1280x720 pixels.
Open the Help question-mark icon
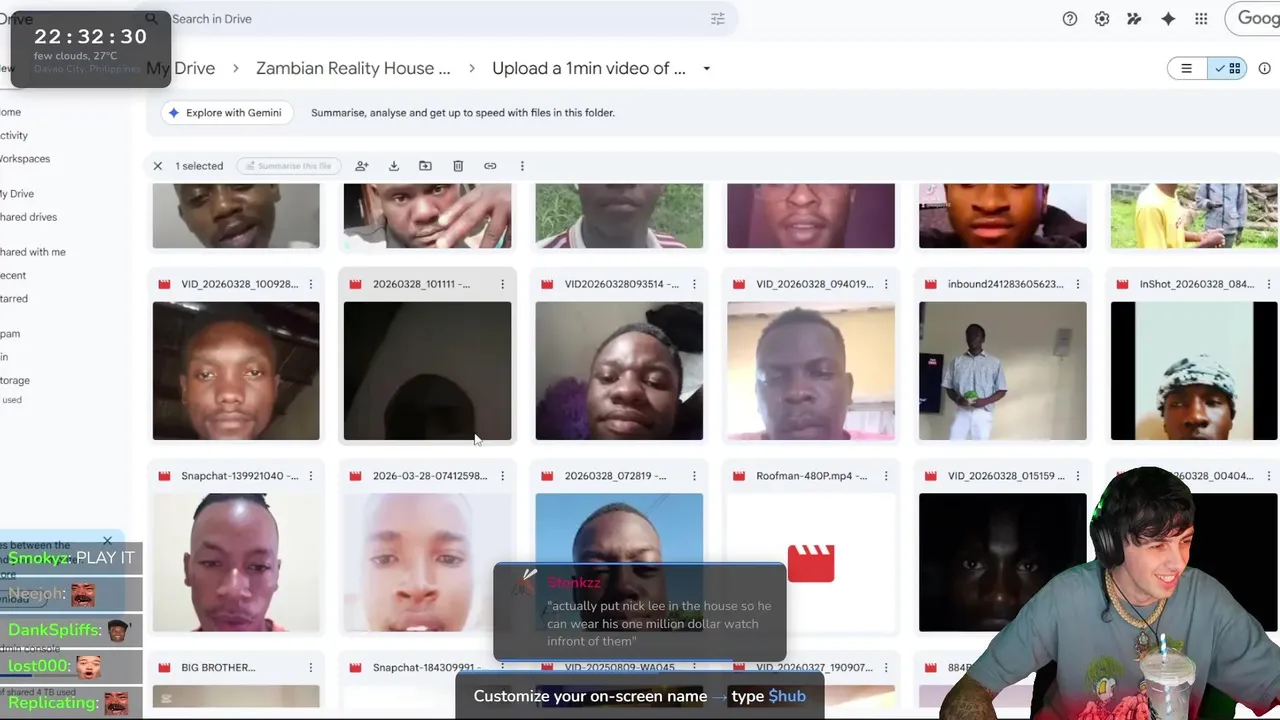click(1070, 19)
